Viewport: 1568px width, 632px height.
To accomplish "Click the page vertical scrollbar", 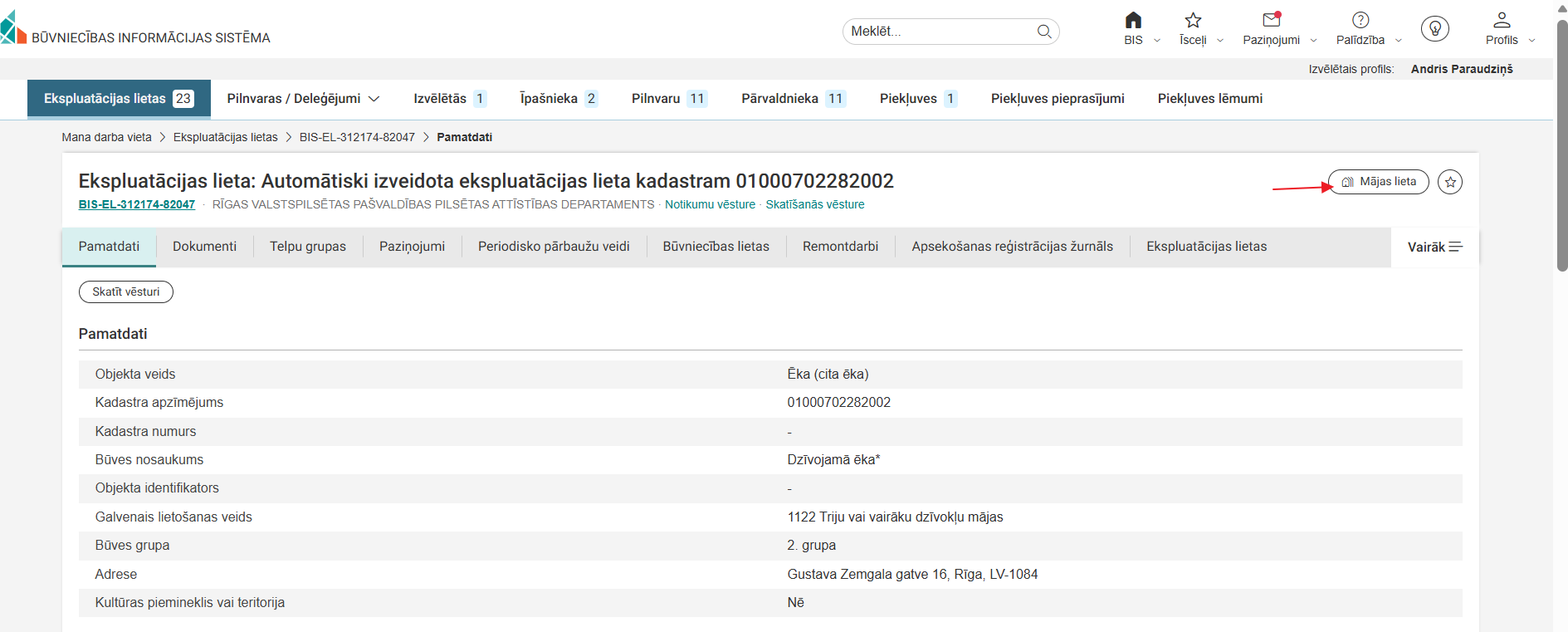I will point(1561,149).
